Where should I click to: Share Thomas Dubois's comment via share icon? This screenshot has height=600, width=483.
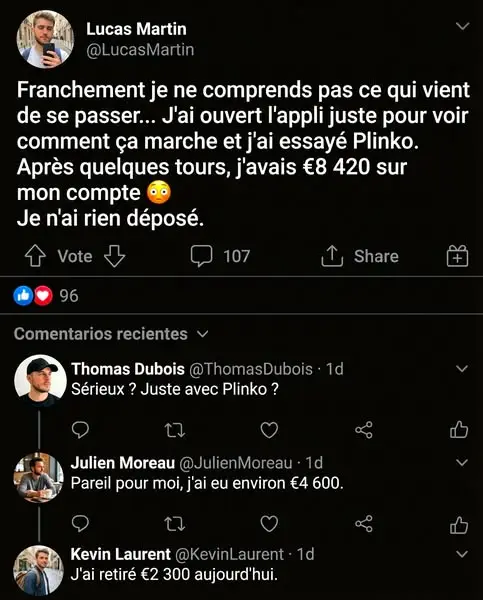pos(364,430)
